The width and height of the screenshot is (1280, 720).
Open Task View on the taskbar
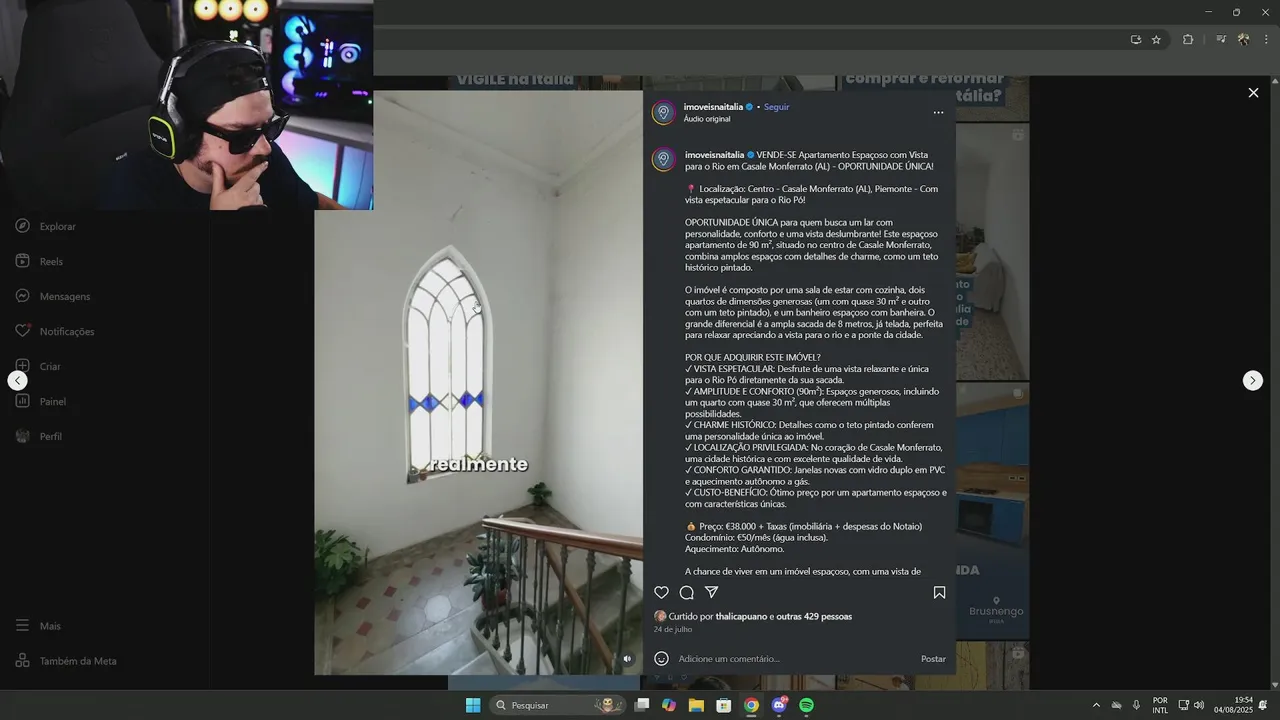[642, 705]
